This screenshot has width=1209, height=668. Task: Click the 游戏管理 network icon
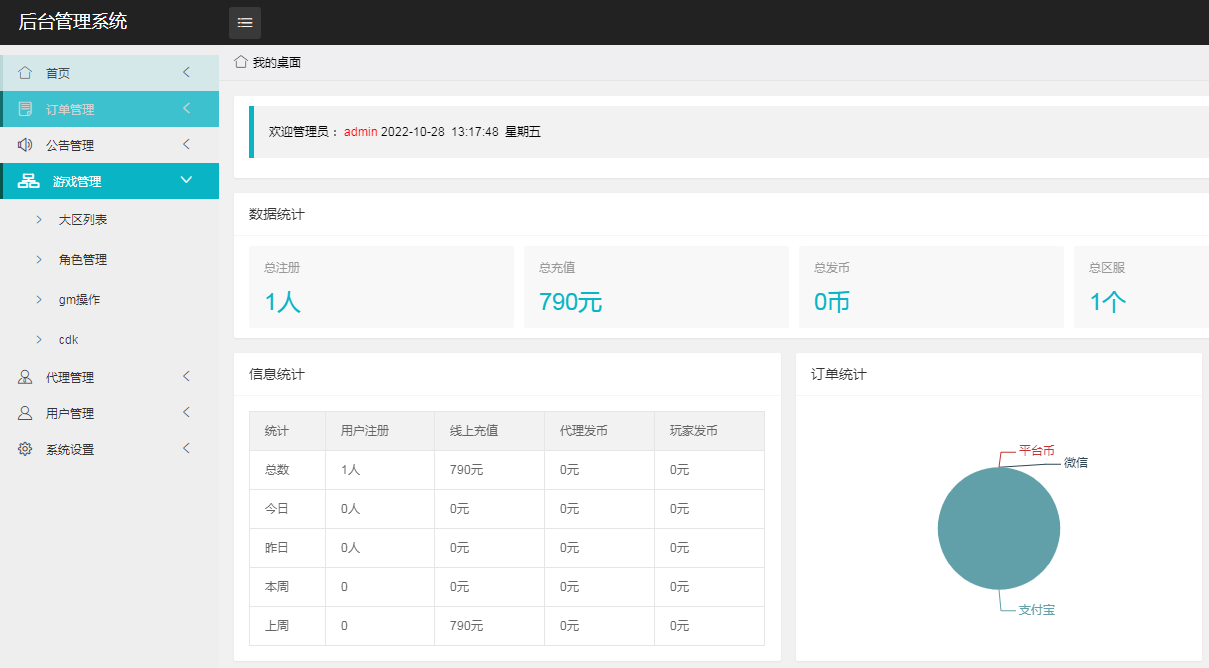point(29,181)
